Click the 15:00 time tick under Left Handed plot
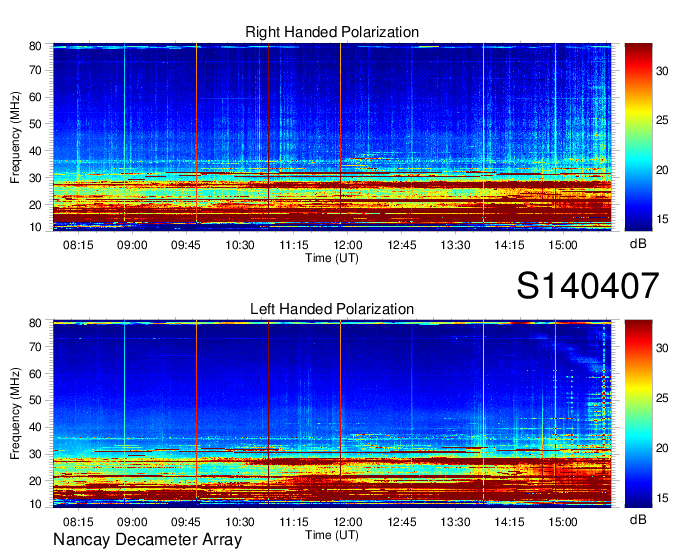Screen dimensions: 680x552 pos(563,522)
